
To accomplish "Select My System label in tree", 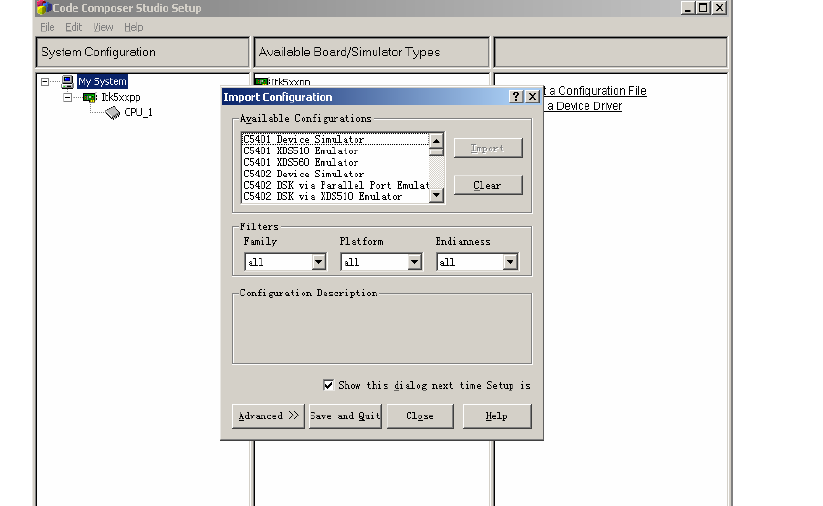I will [102, 81].
